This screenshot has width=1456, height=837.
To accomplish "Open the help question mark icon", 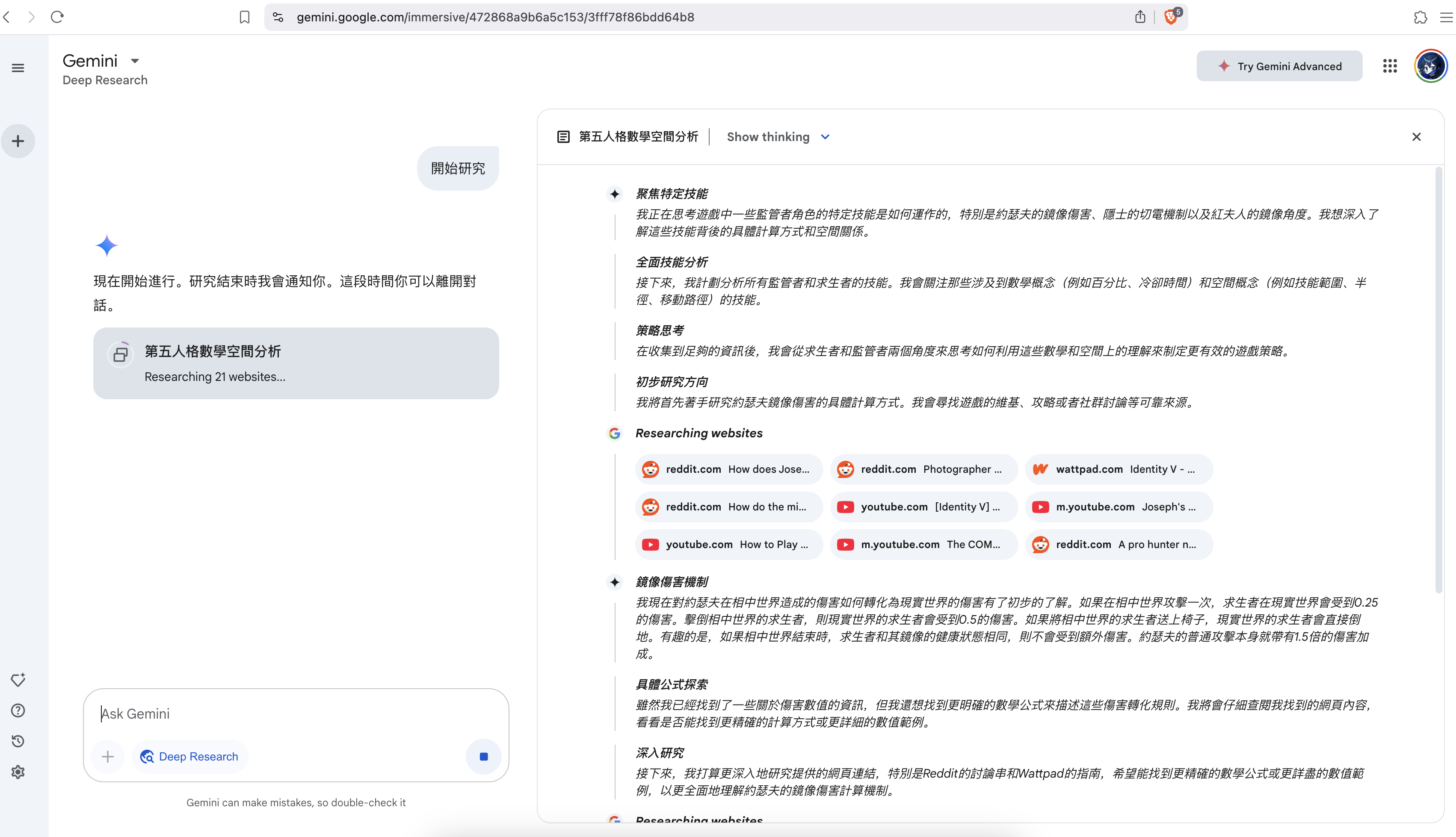I will pyautogui.click(x=18, y=710).
